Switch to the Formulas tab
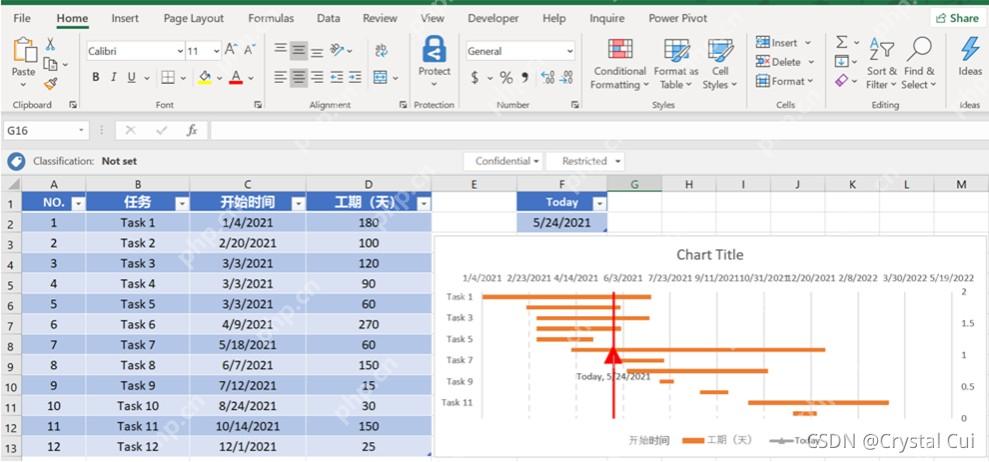The height and width of the screenshot is (462, 989). (x=271, y=18)
